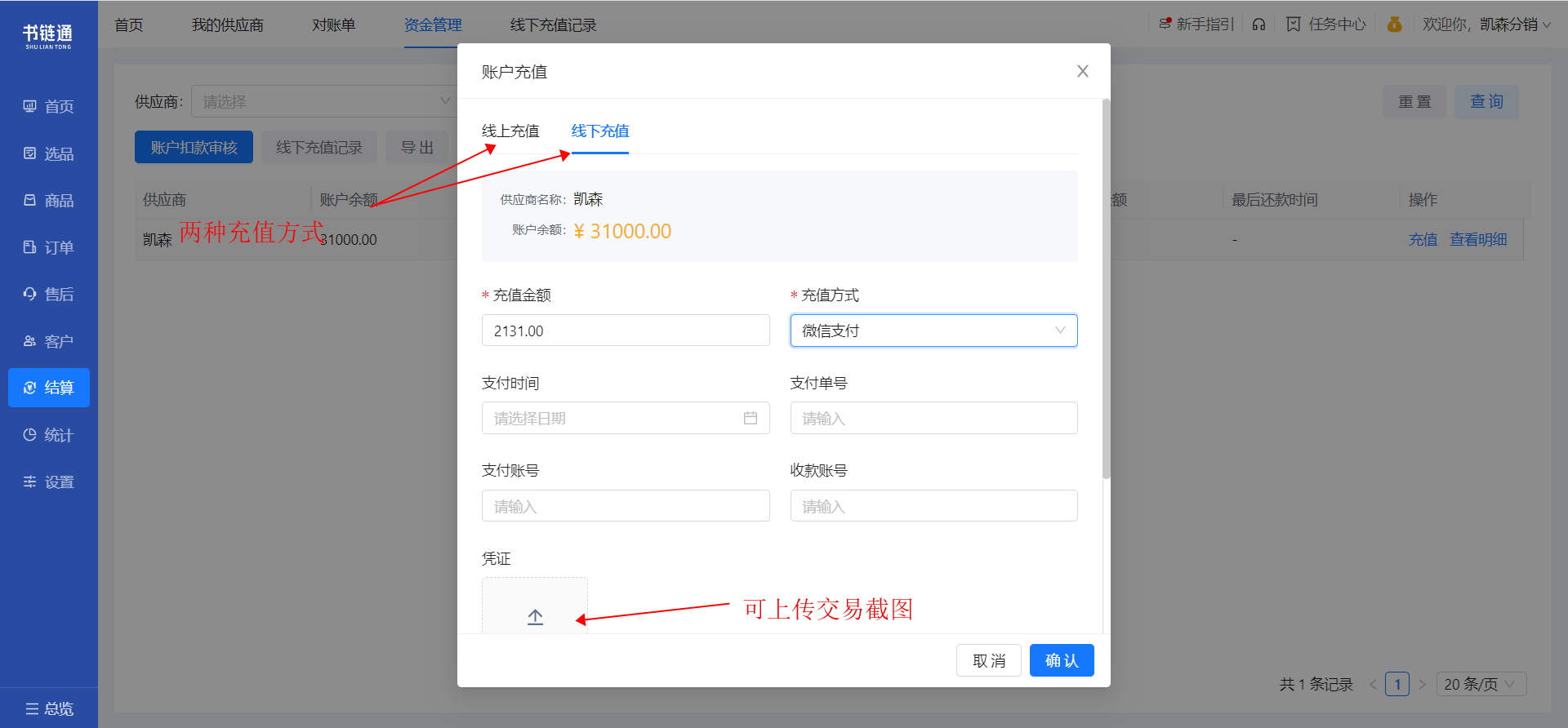Image resolution: width=1568 pixels, height=728 pixels.
Task: Click the 查询 button
Action: point(1486,101)
